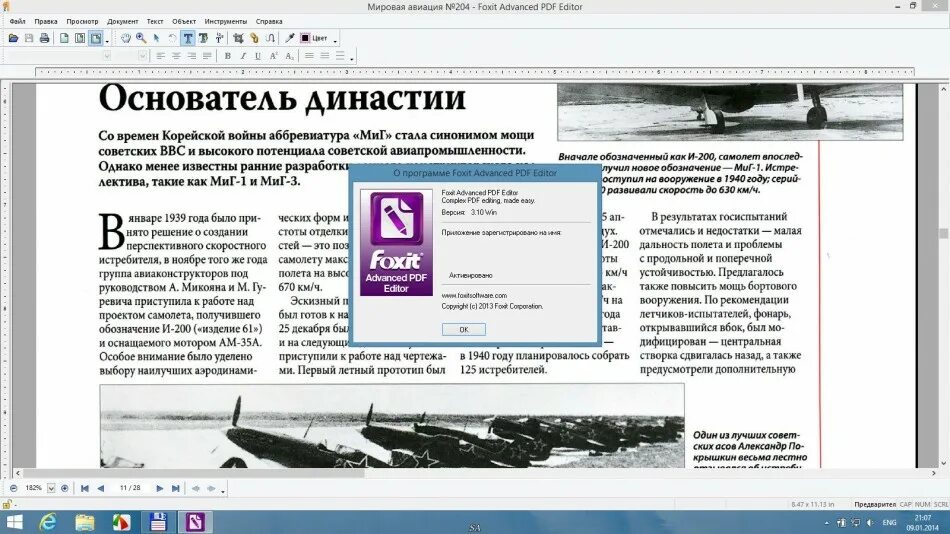Image resolution: width=950 pixels, height=534 pixels.
Task: Toggle the active Text edit tool
Action: (188, 38)
